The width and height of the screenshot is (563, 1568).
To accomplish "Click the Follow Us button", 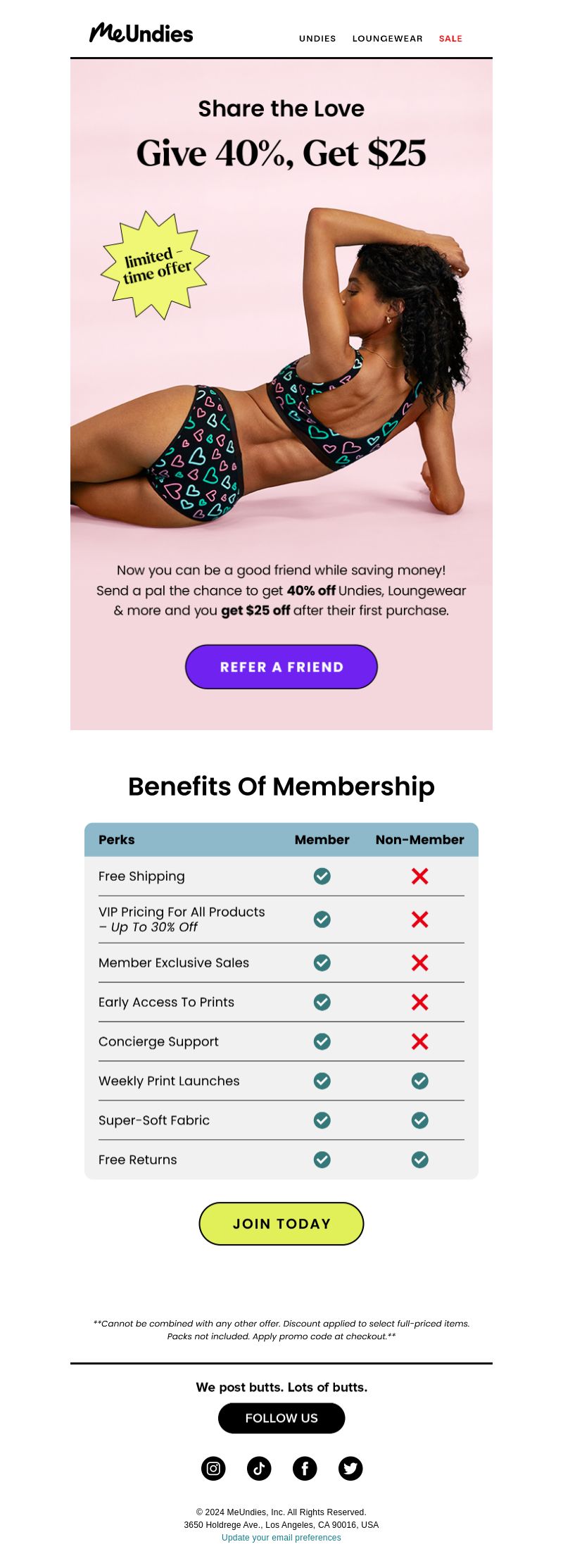I will coord(281,1418).
